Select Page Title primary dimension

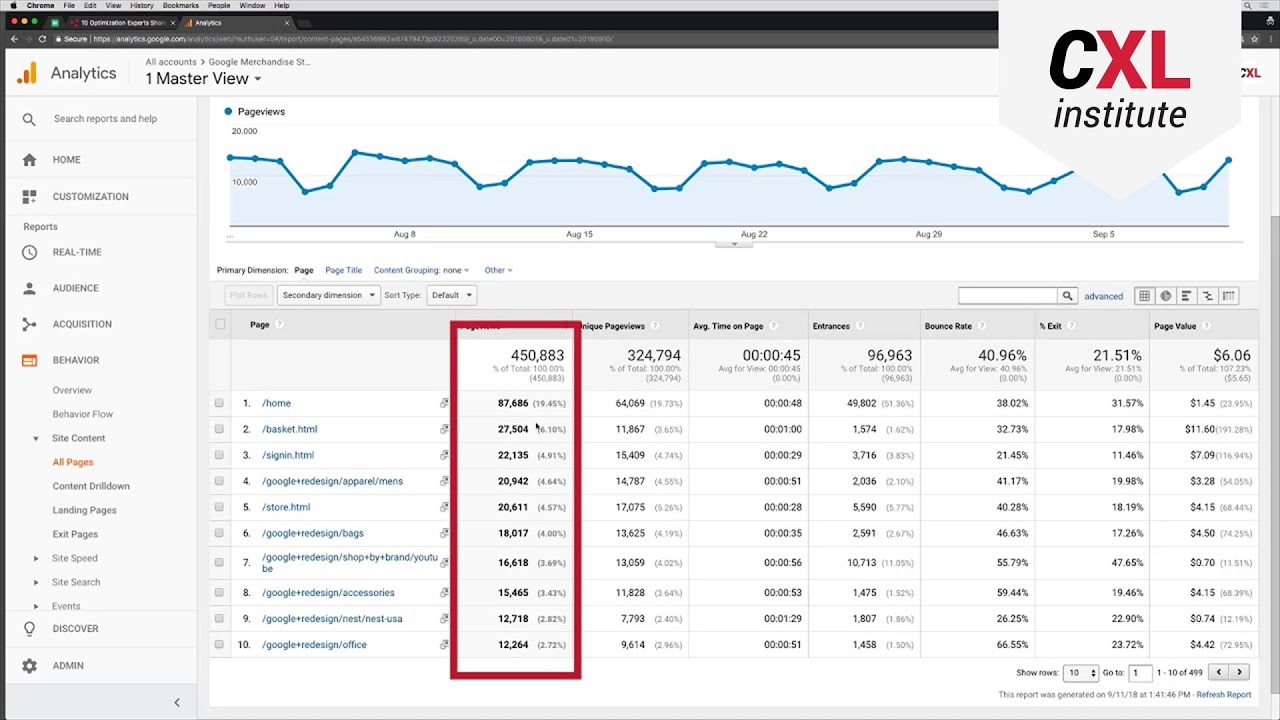tap(344, 270)
